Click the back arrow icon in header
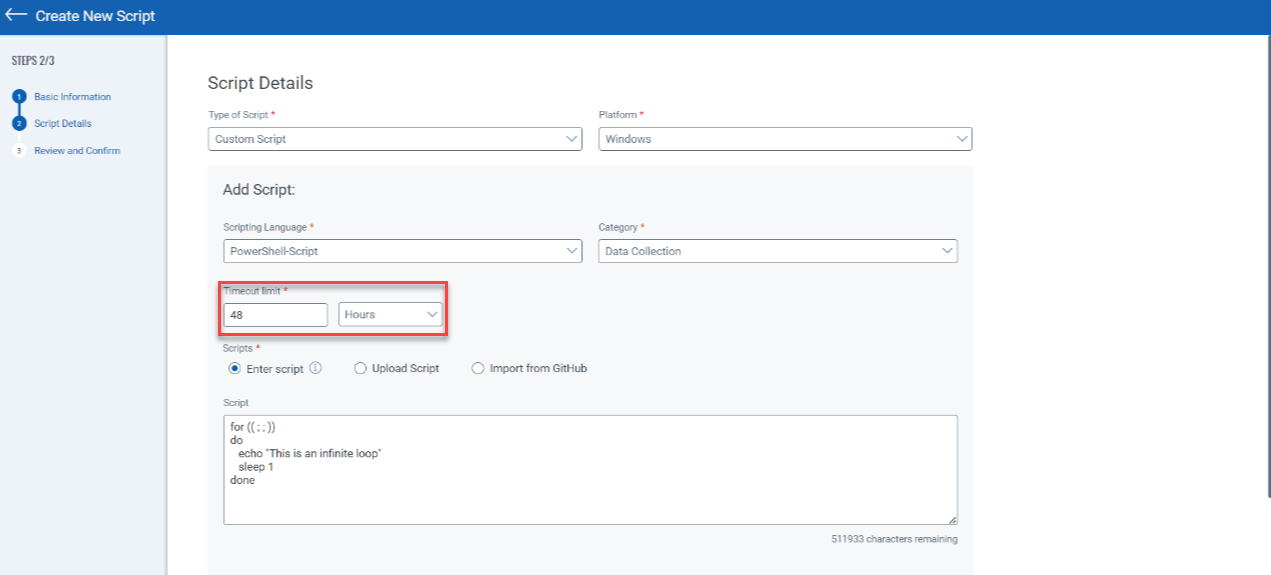The height and width of the screenshot is (575, 1271). pyautogui.click(x=16, y=16)
